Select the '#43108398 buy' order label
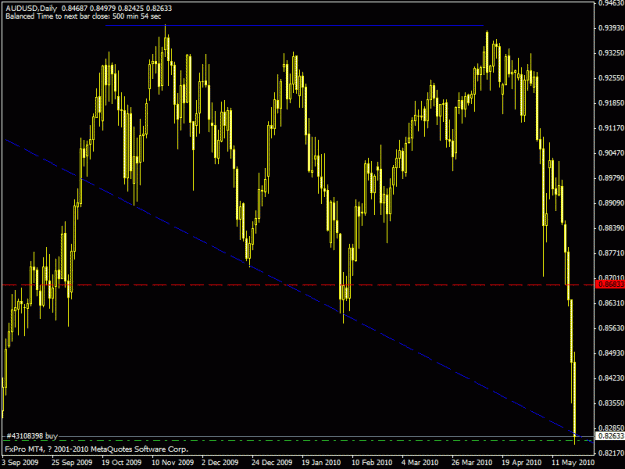Viewport: 625px width, 469px height. (x=32, y=436)
